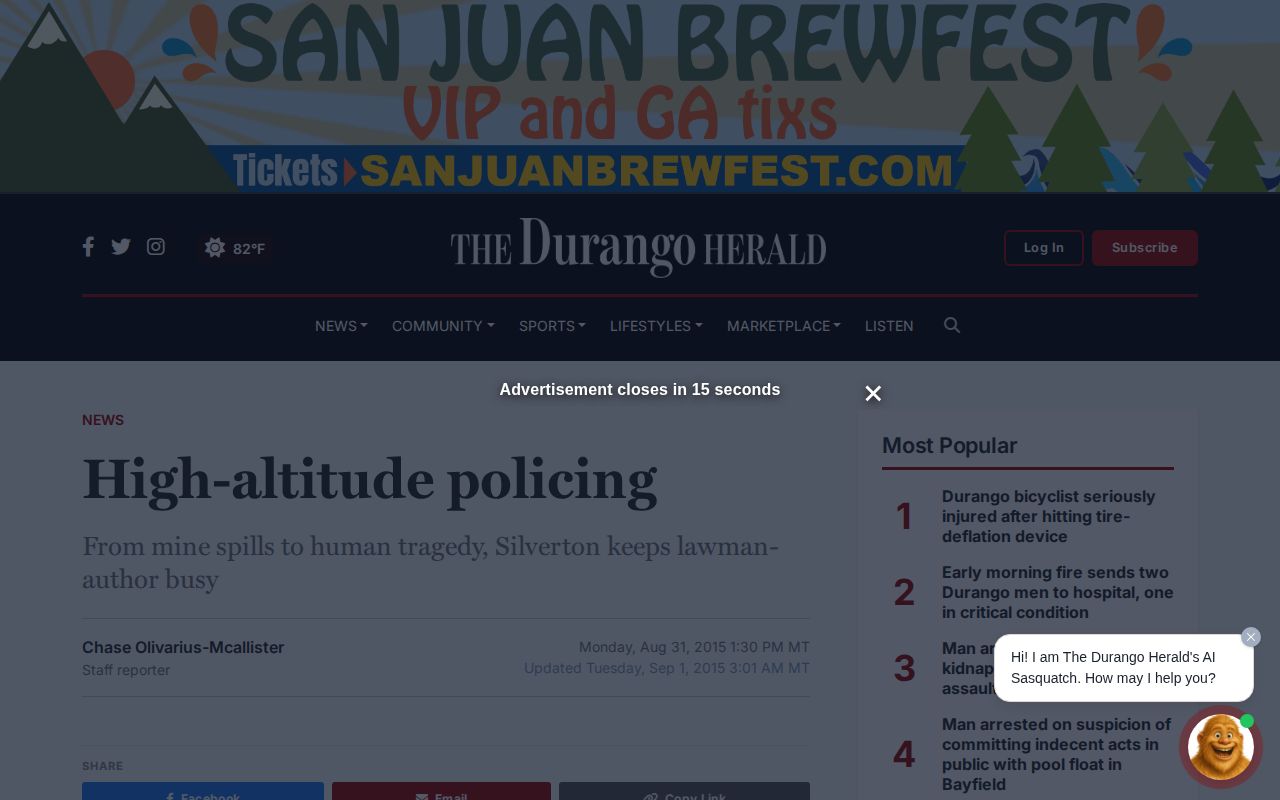Open the San Juan Brewfest banner ad
Viewport: 1280px width, 800px height.
640,96
